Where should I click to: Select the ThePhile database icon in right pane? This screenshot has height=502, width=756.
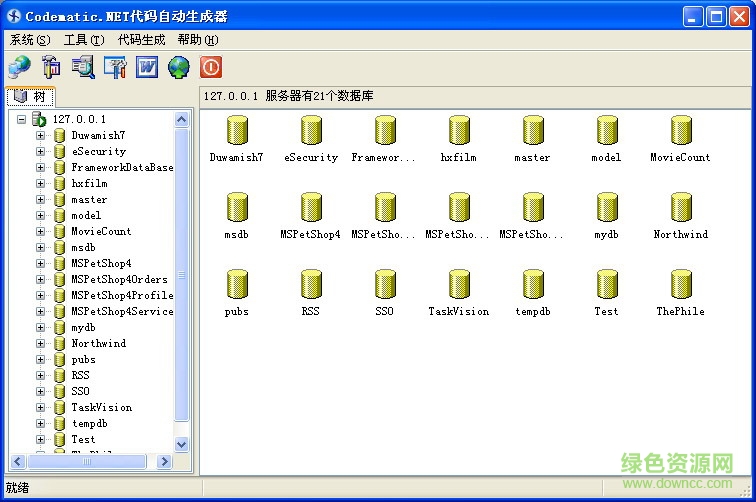[681, 284]
